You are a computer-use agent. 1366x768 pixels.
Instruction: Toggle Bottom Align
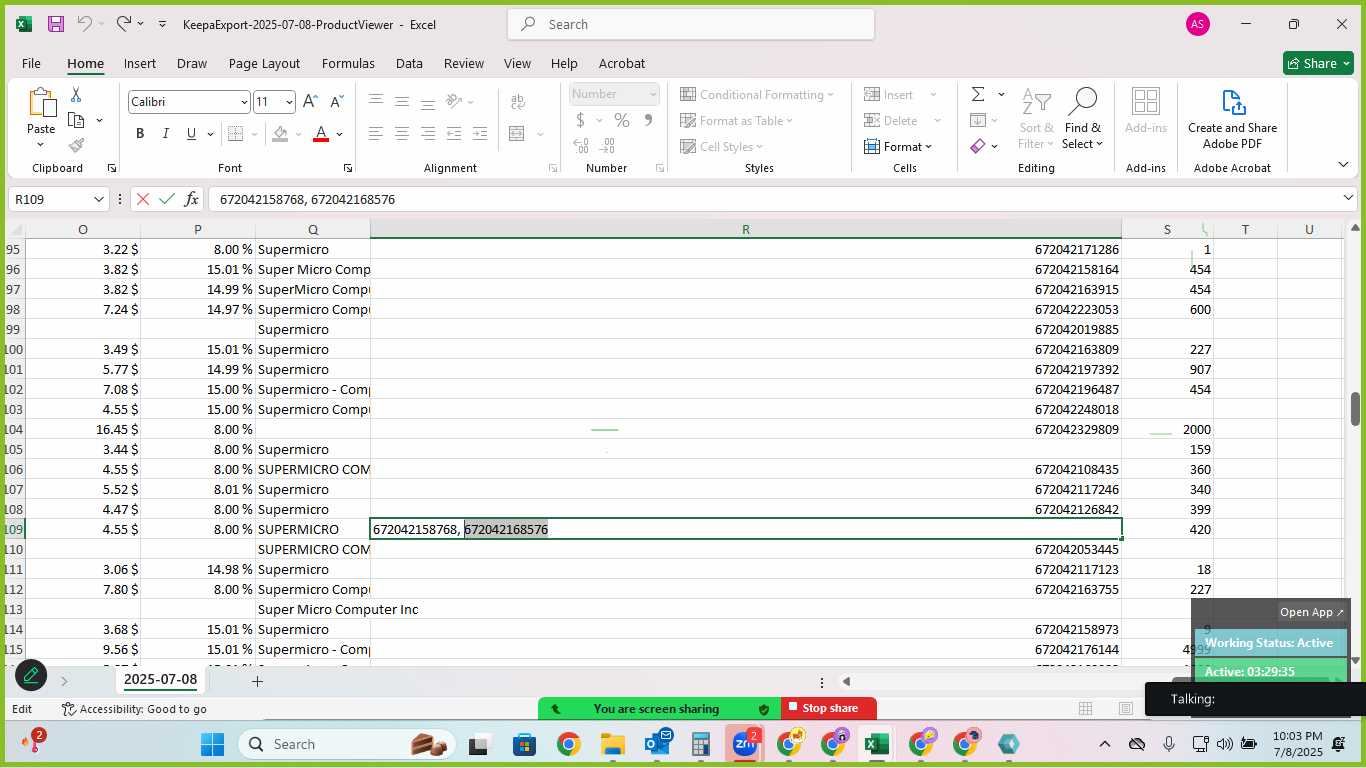pyautogui.click(x=428, y=102)
